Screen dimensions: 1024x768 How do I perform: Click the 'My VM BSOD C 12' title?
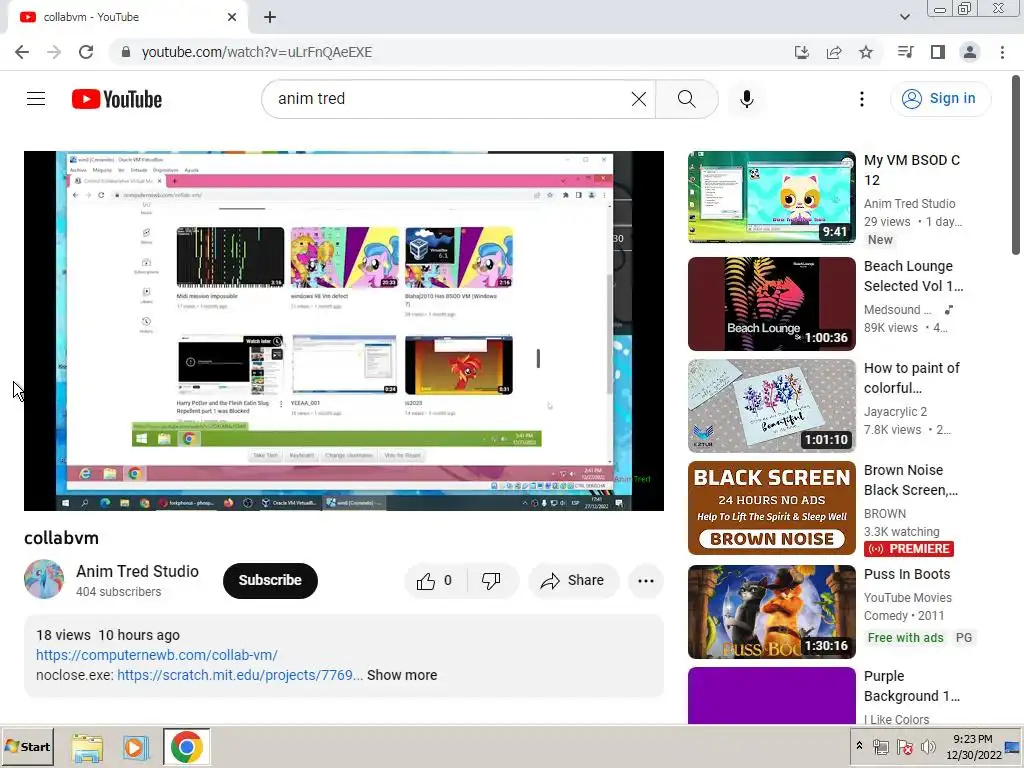(912, 170)
